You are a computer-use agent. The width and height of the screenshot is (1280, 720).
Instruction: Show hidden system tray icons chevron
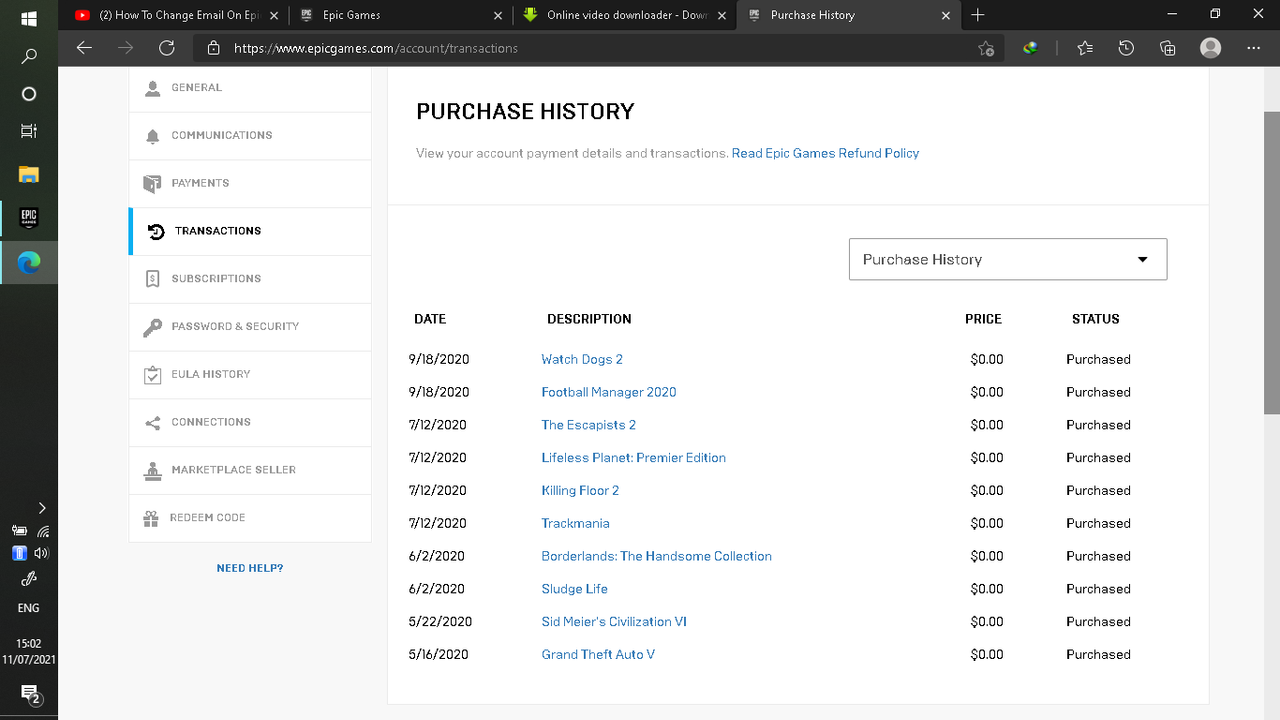(42, 508)
